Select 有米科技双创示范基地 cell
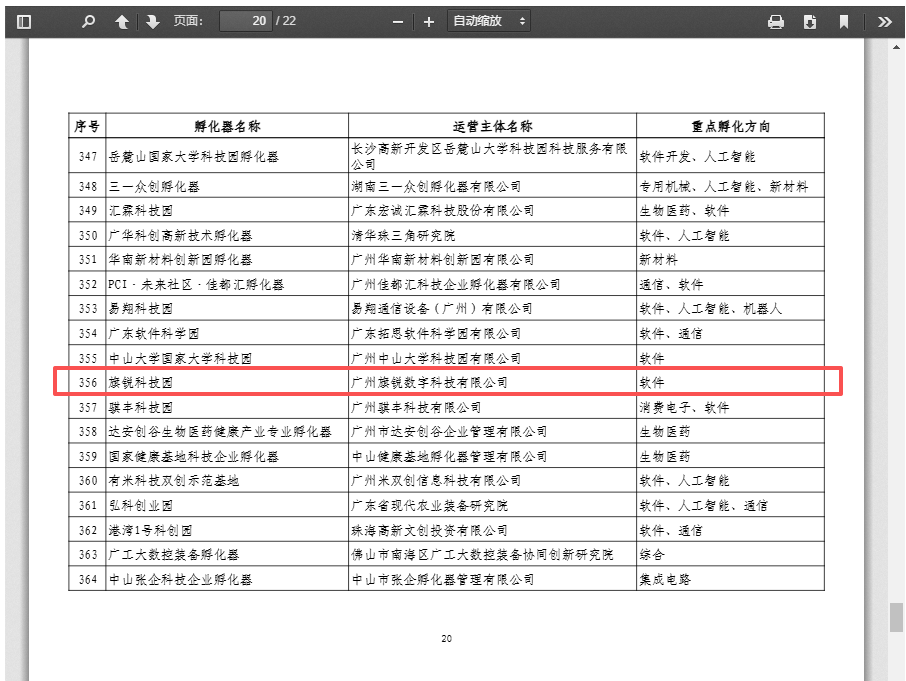 [x=227, y=481]
